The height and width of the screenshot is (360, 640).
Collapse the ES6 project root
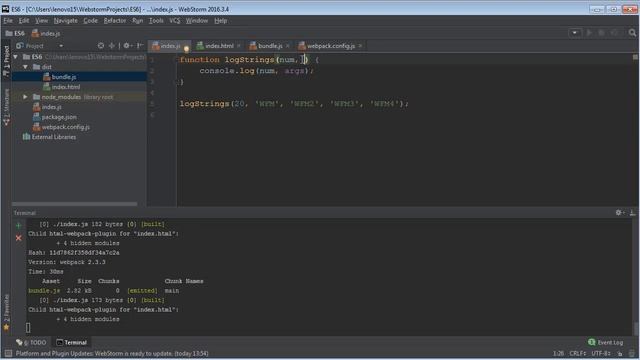point(16,57)
